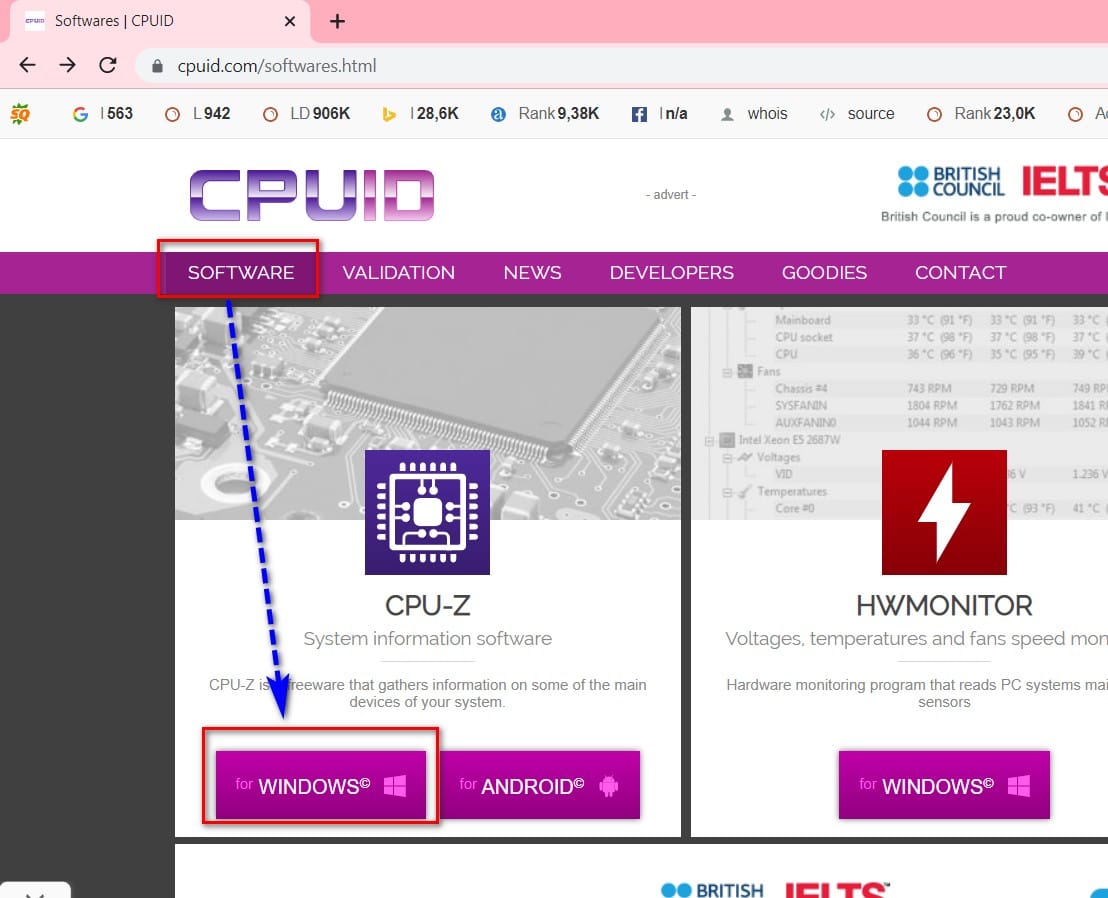
Task: Open the NEWS menu item
Action: (x=532, y=273)
